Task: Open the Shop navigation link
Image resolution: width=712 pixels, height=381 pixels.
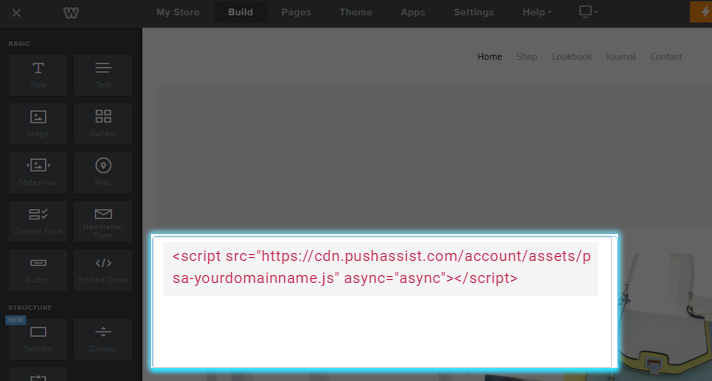Action: coord(527,57)
